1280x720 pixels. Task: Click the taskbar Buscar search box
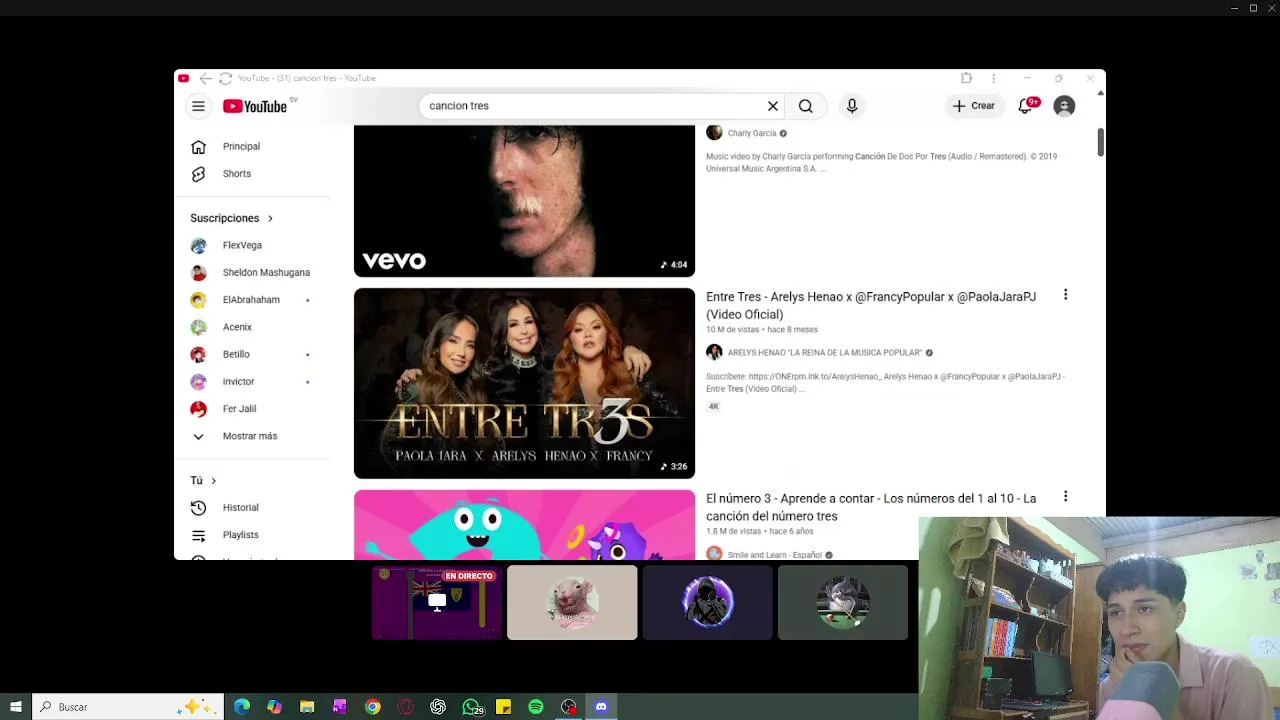(x=127, y=707)
